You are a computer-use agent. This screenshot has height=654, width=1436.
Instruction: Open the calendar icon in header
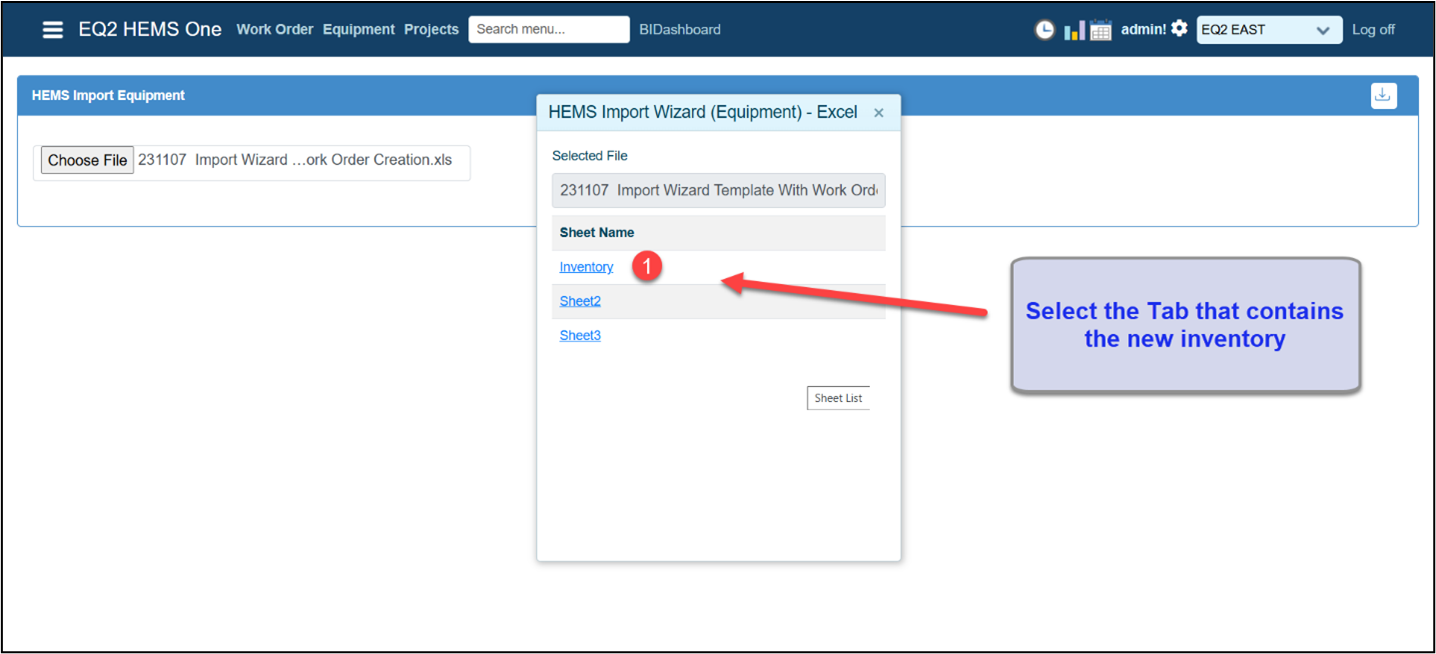tap(1100, 30)
